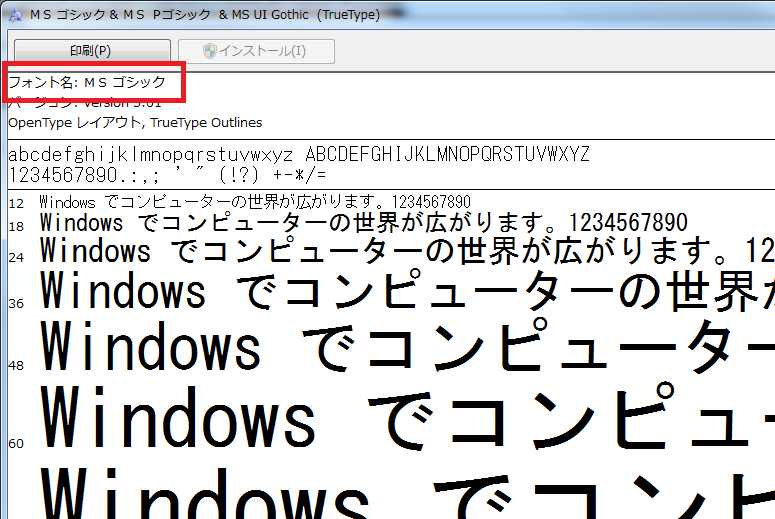Viewport: 775px width, 519px height.
Task: Click the size 12 sample text line
Action: [255, 202]
